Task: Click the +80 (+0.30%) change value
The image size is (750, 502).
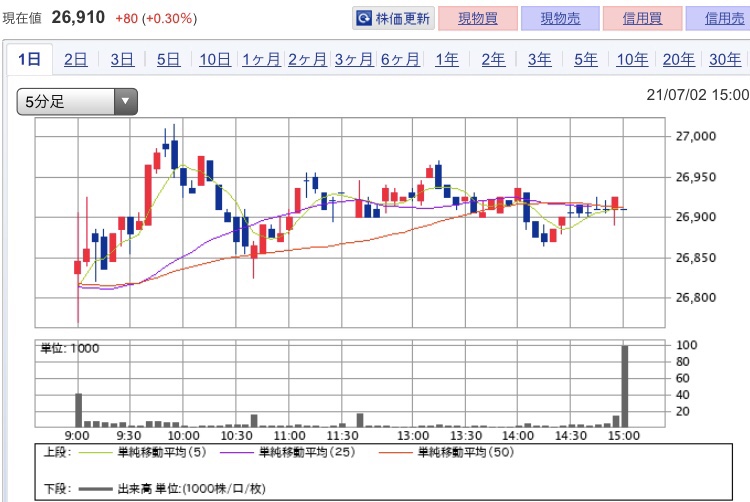Action: 156,19
